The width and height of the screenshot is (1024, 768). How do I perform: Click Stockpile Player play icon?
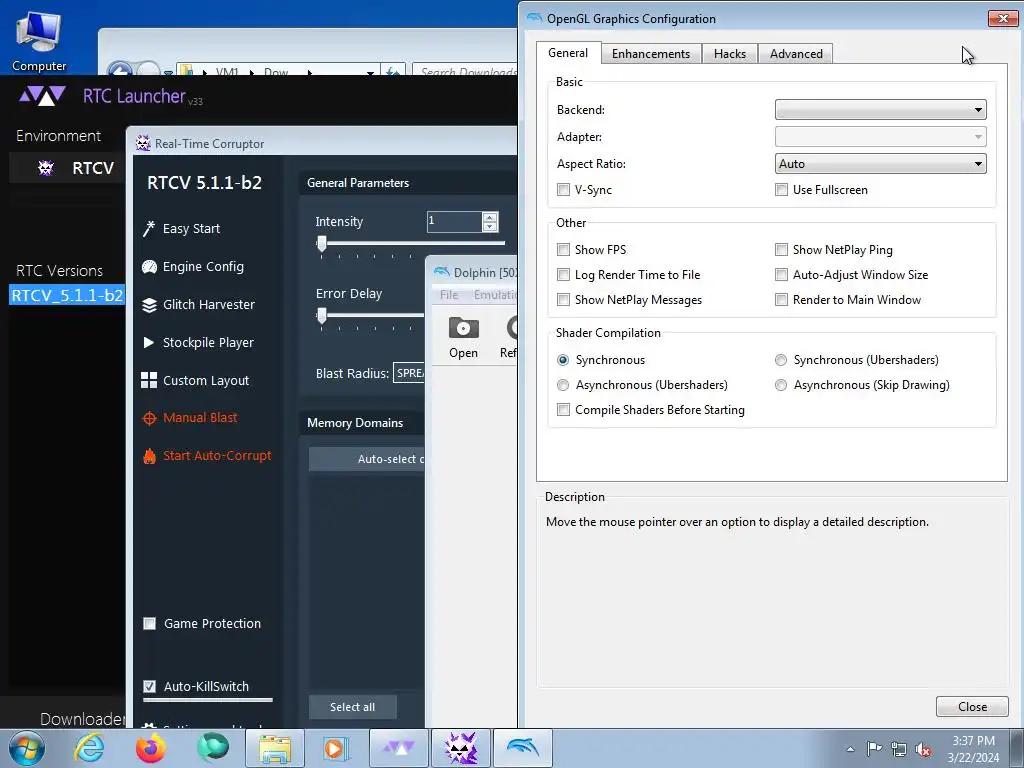click(149, 342)
